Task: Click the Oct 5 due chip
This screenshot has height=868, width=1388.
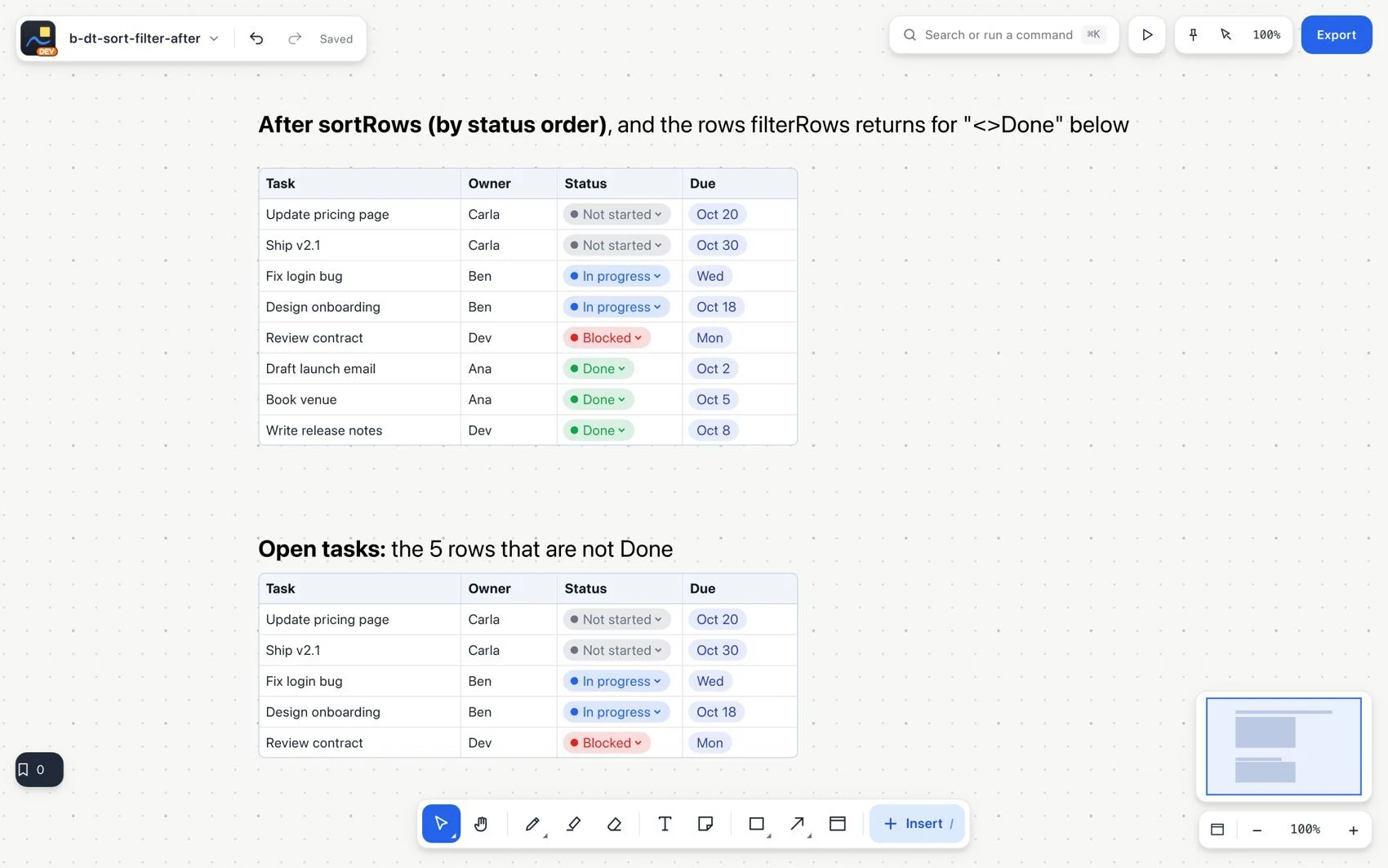Action: [x=713, y=399]
